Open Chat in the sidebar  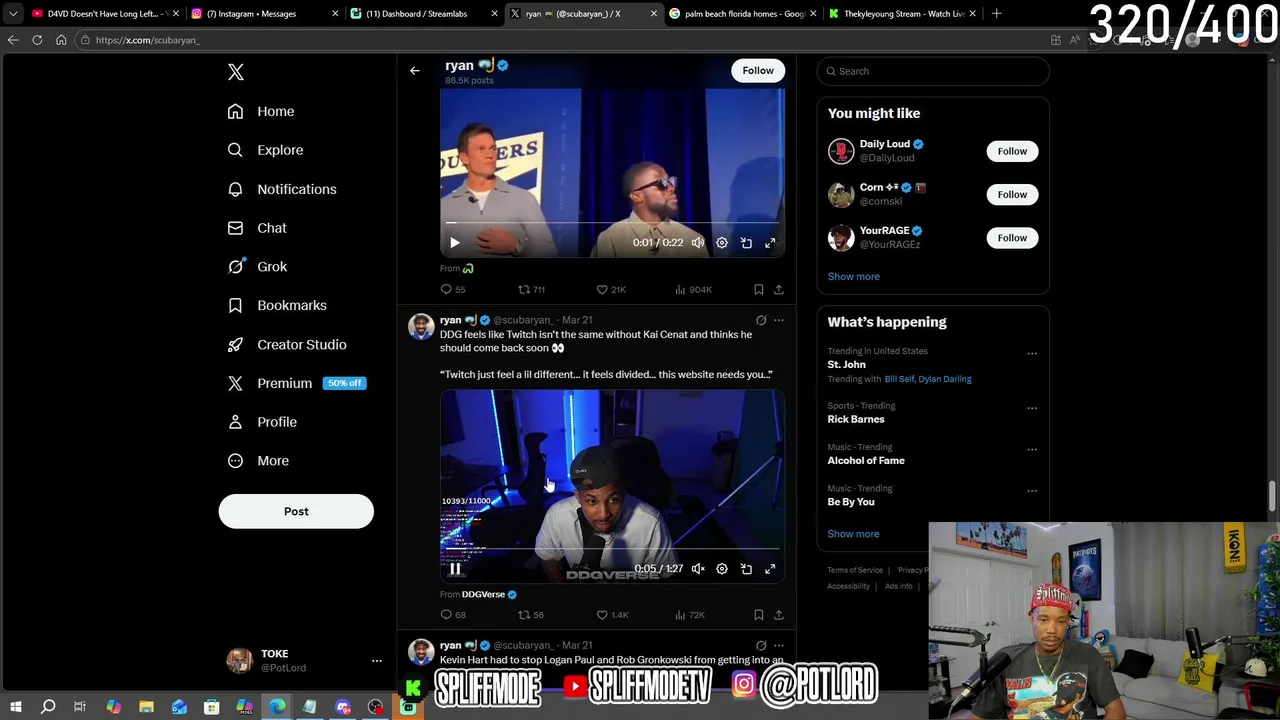coord(257,228)
